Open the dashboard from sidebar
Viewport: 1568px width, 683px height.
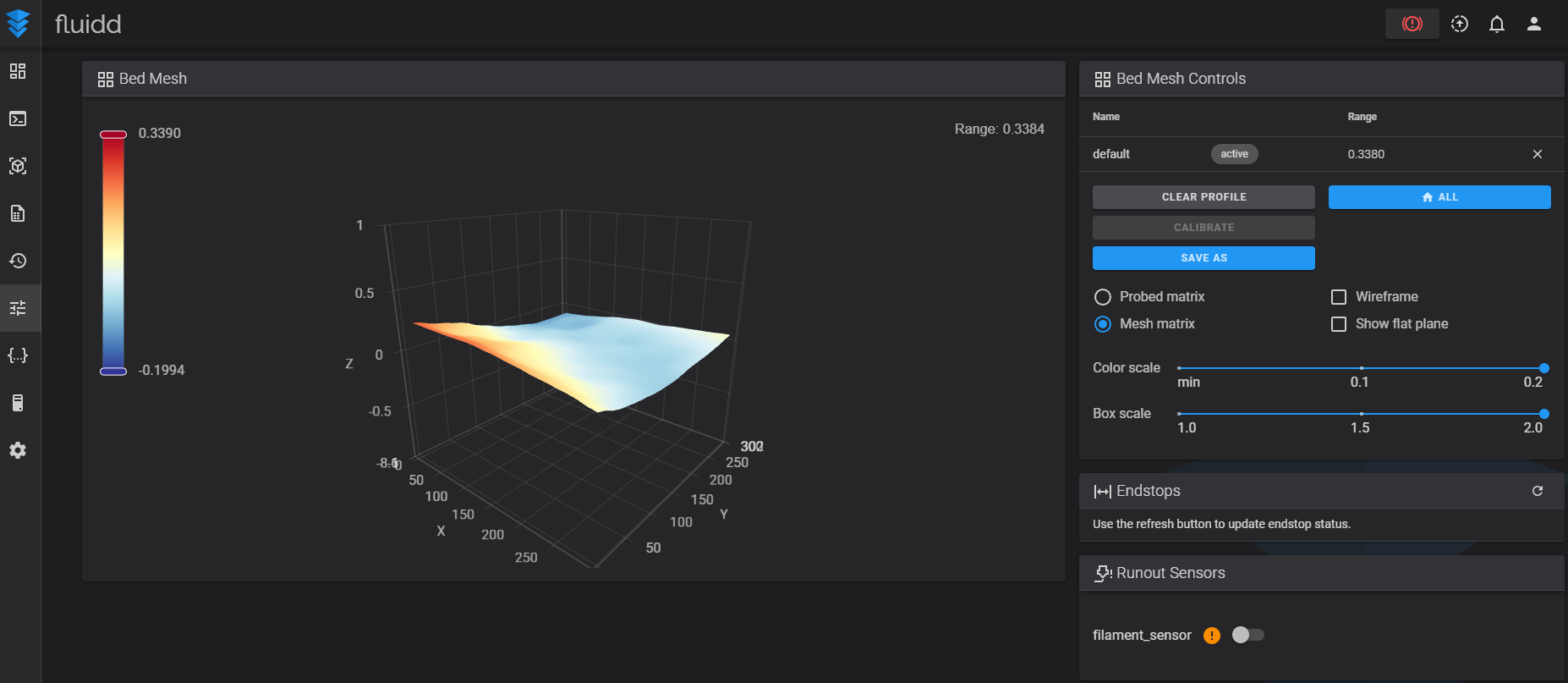pyautogui.click(x=18, y=71)
